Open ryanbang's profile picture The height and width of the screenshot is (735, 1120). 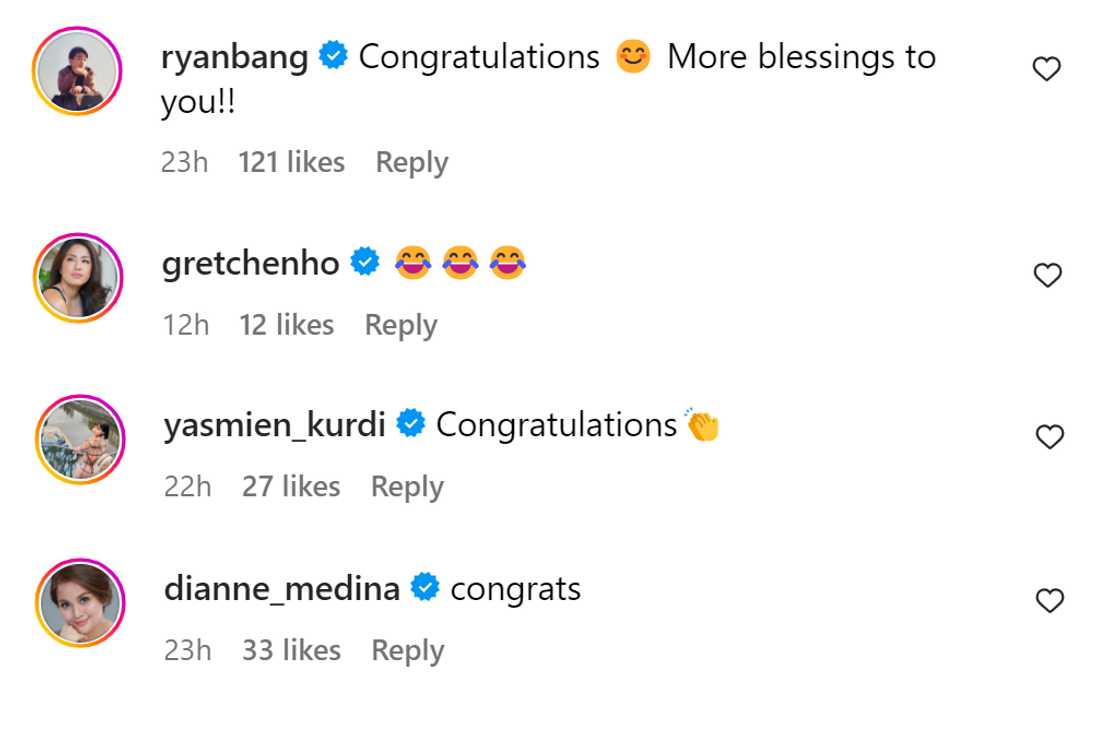[78, 71]
